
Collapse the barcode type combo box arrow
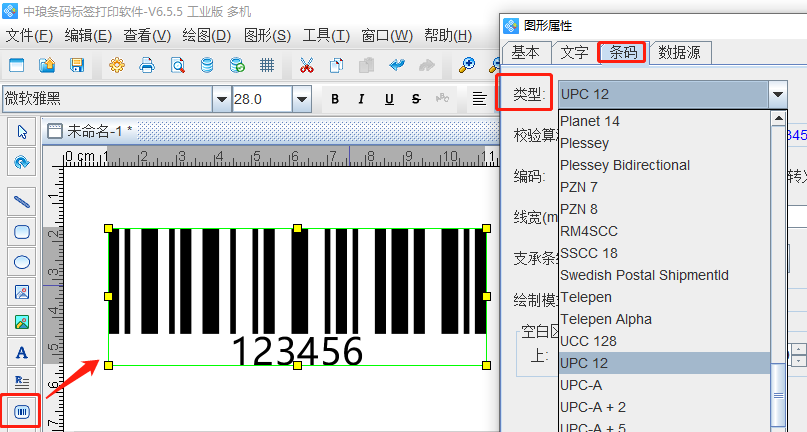(778, 95)
